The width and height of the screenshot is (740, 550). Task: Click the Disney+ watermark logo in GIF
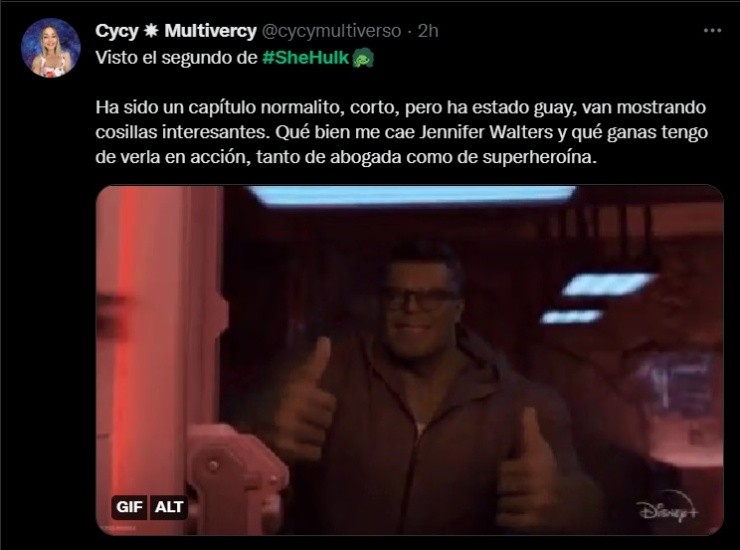click(x=667, y=510)
